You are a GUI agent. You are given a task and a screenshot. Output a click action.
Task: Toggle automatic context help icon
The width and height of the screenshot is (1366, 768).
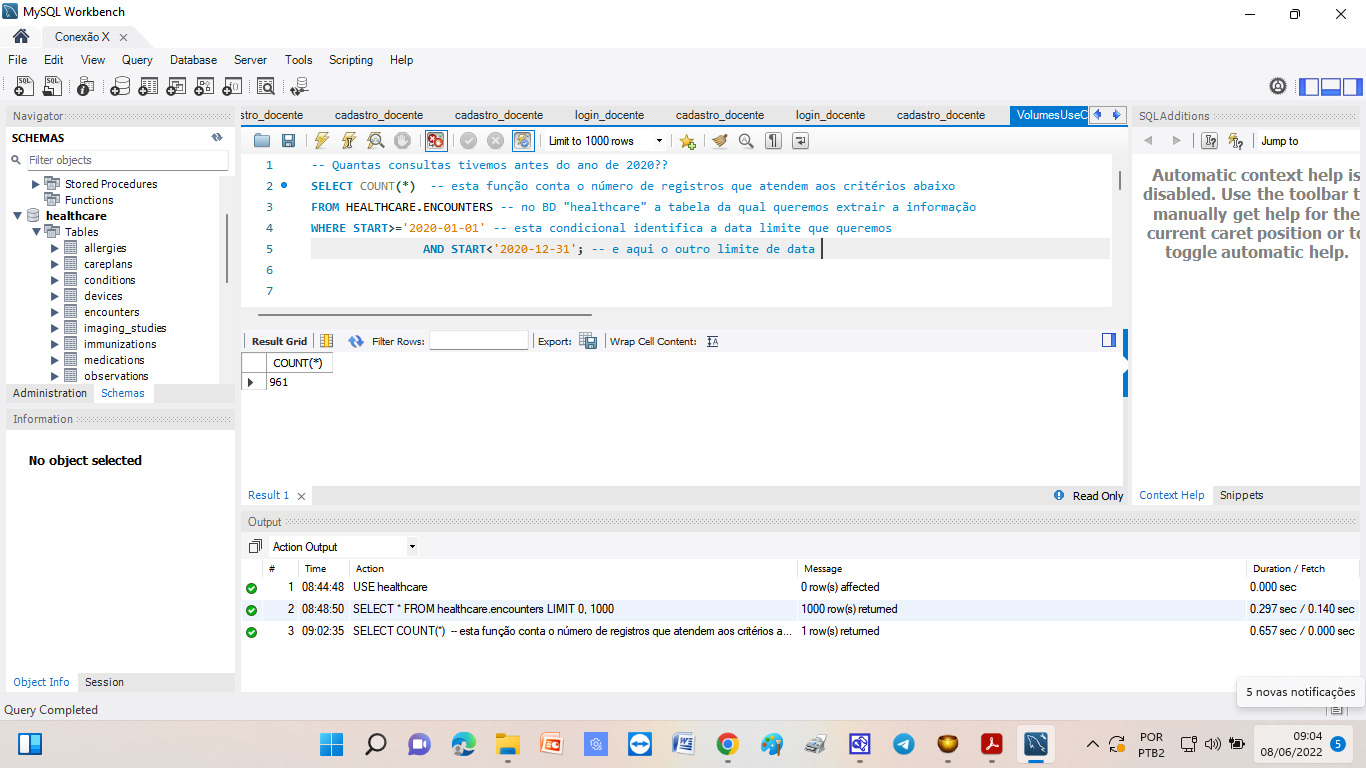(1236, 141)
